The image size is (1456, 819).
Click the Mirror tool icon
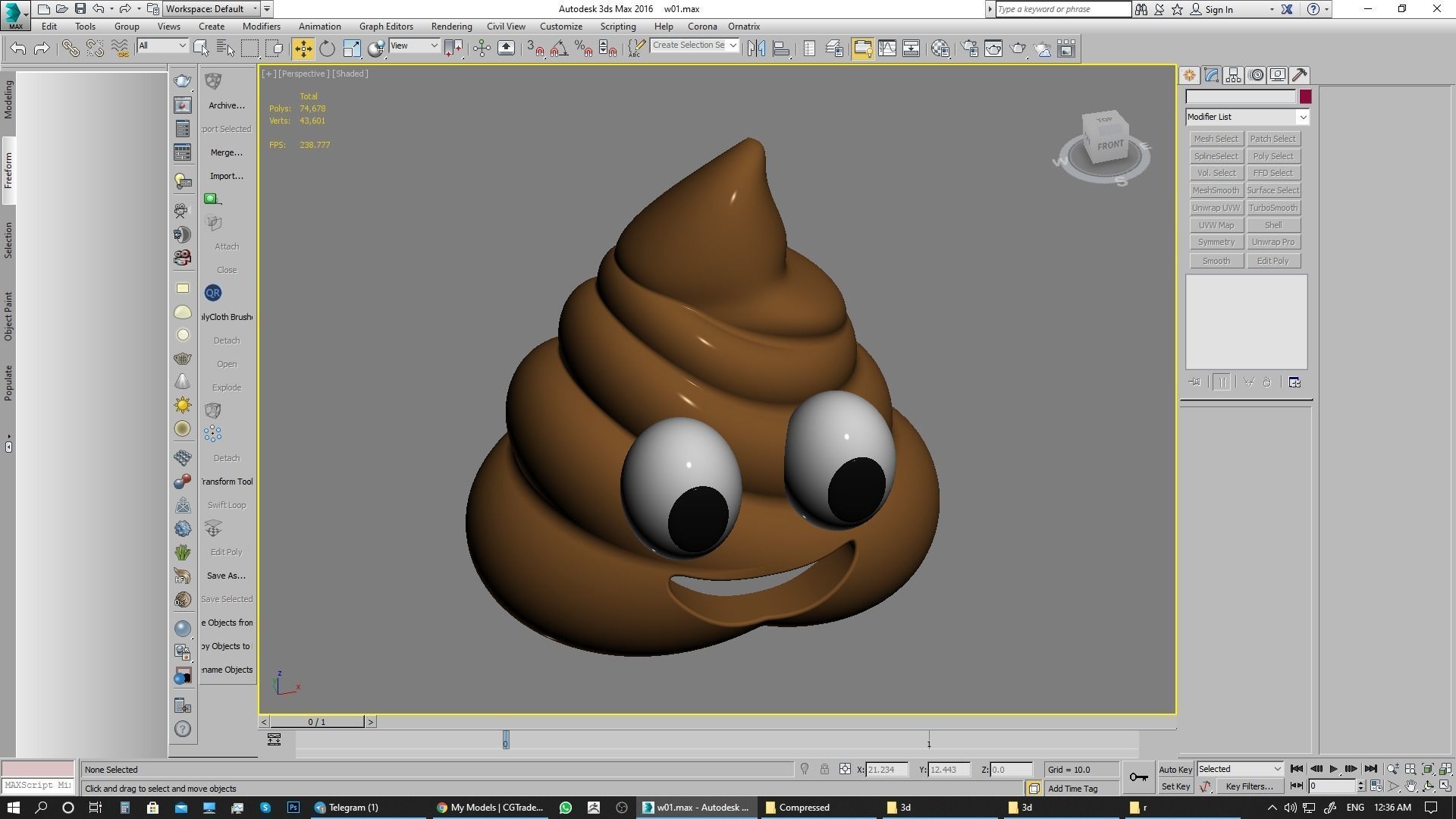[x=756, y=49]
